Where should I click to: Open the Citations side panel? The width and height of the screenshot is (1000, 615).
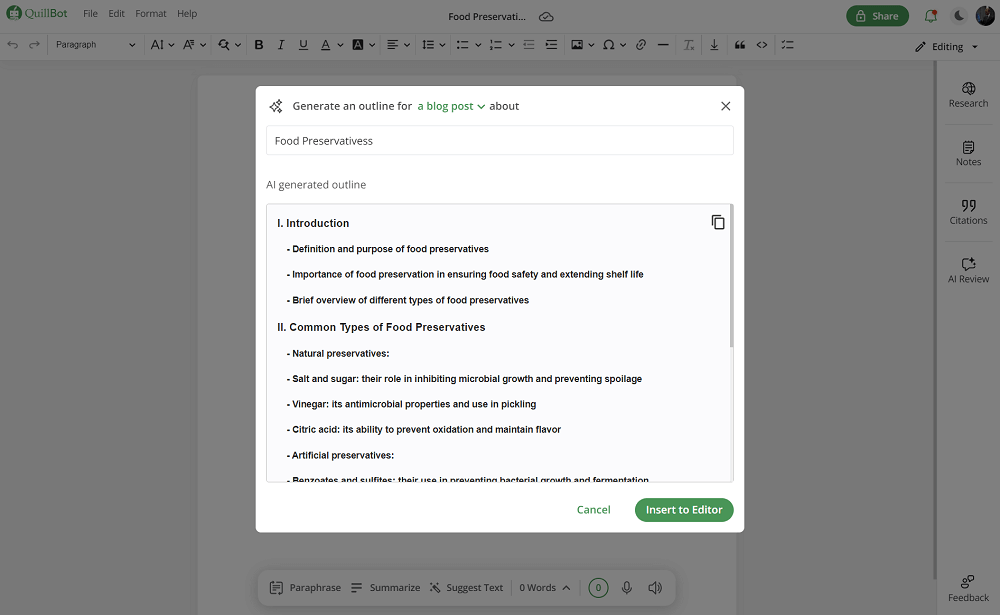(968, 212)
